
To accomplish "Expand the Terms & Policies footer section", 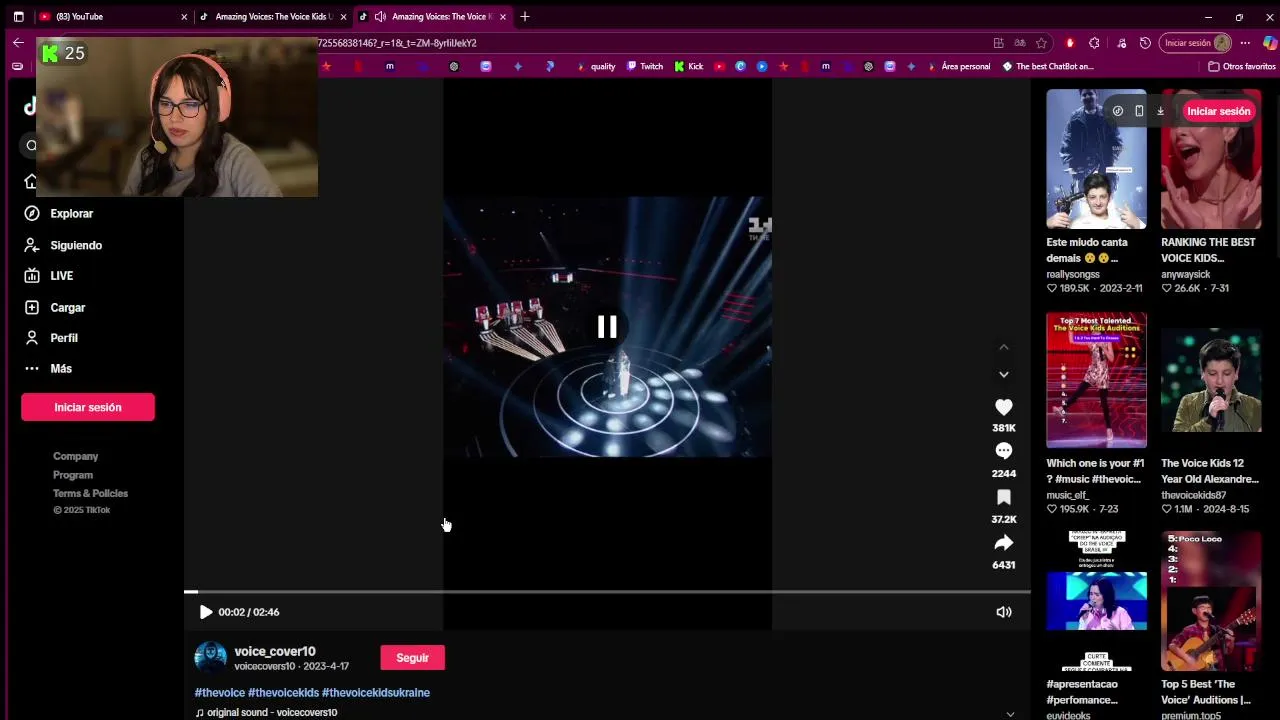I will pos(90,493).
